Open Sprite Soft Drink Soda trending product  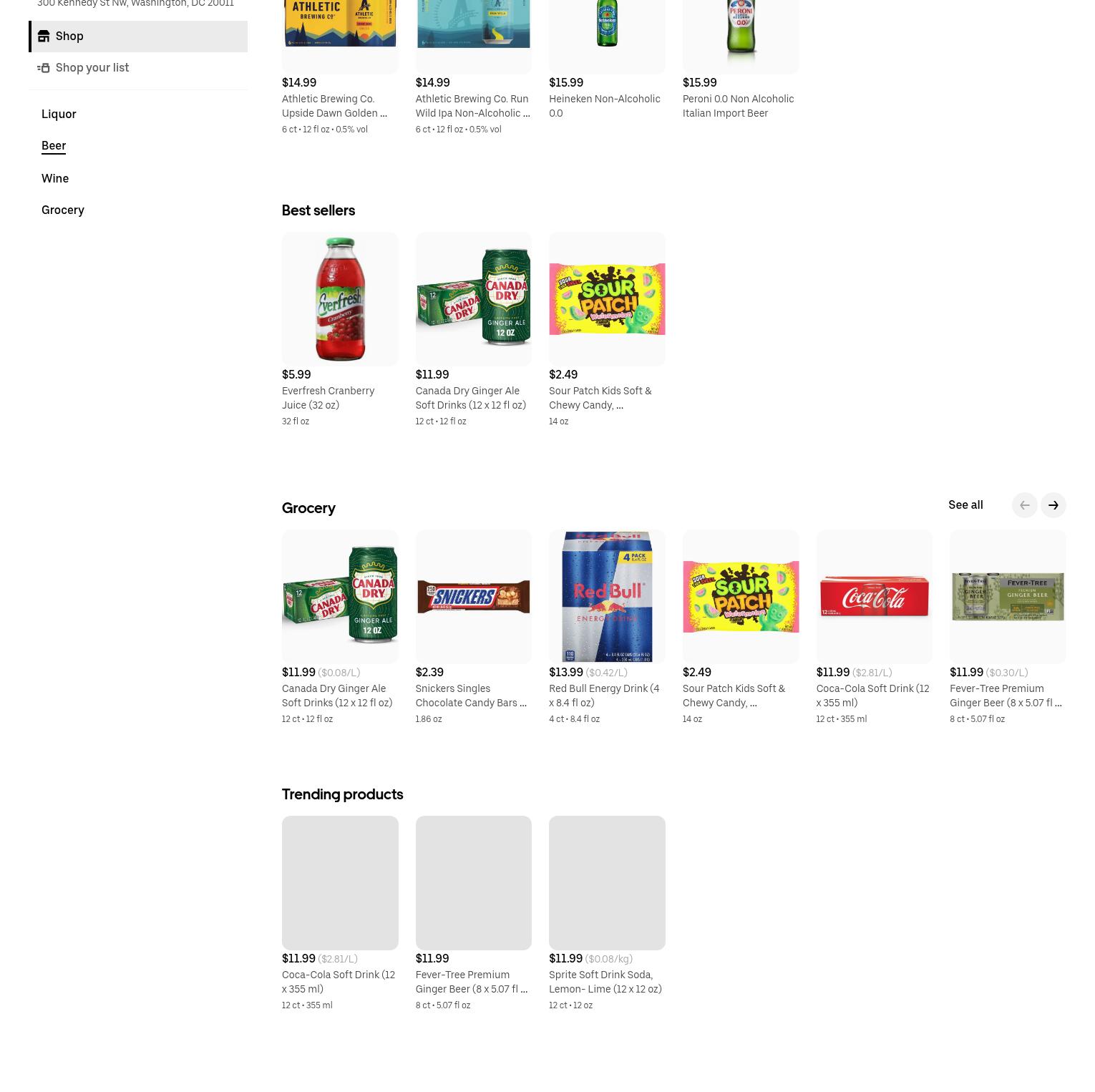[x=607, y=883]
